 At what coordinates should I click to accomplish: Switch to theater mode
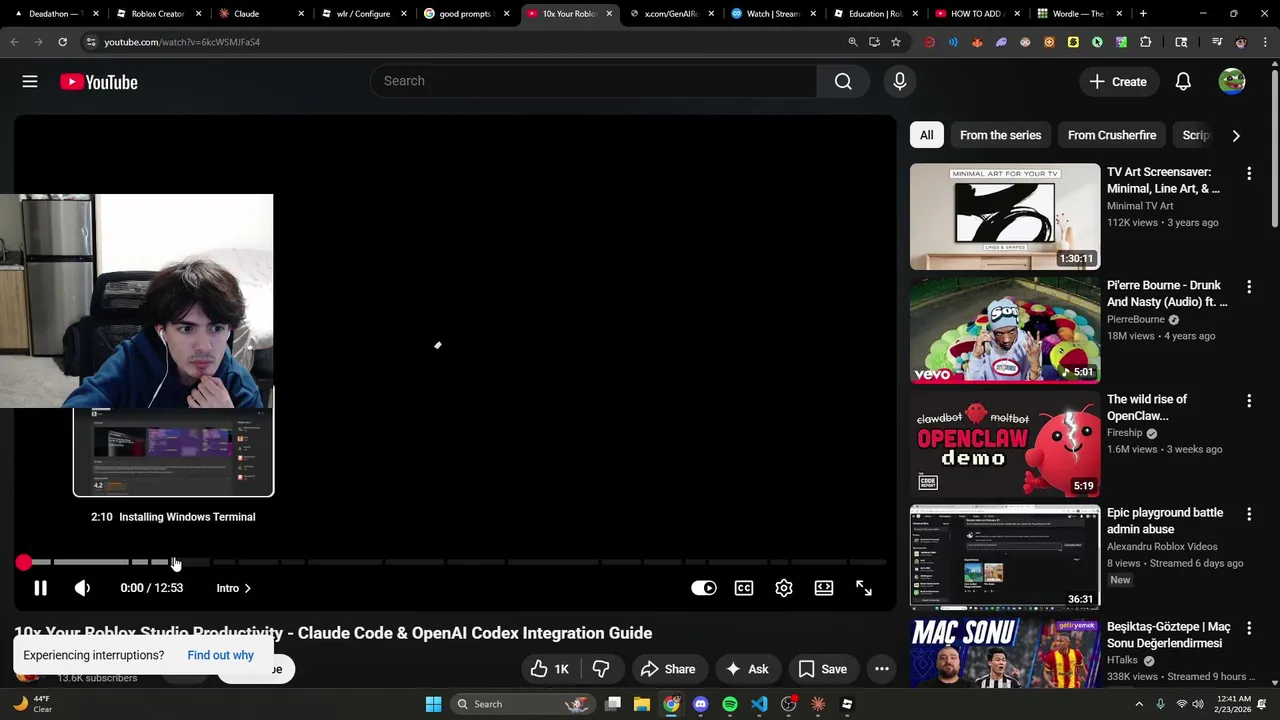pyautogui.click(x=824, y=588)
